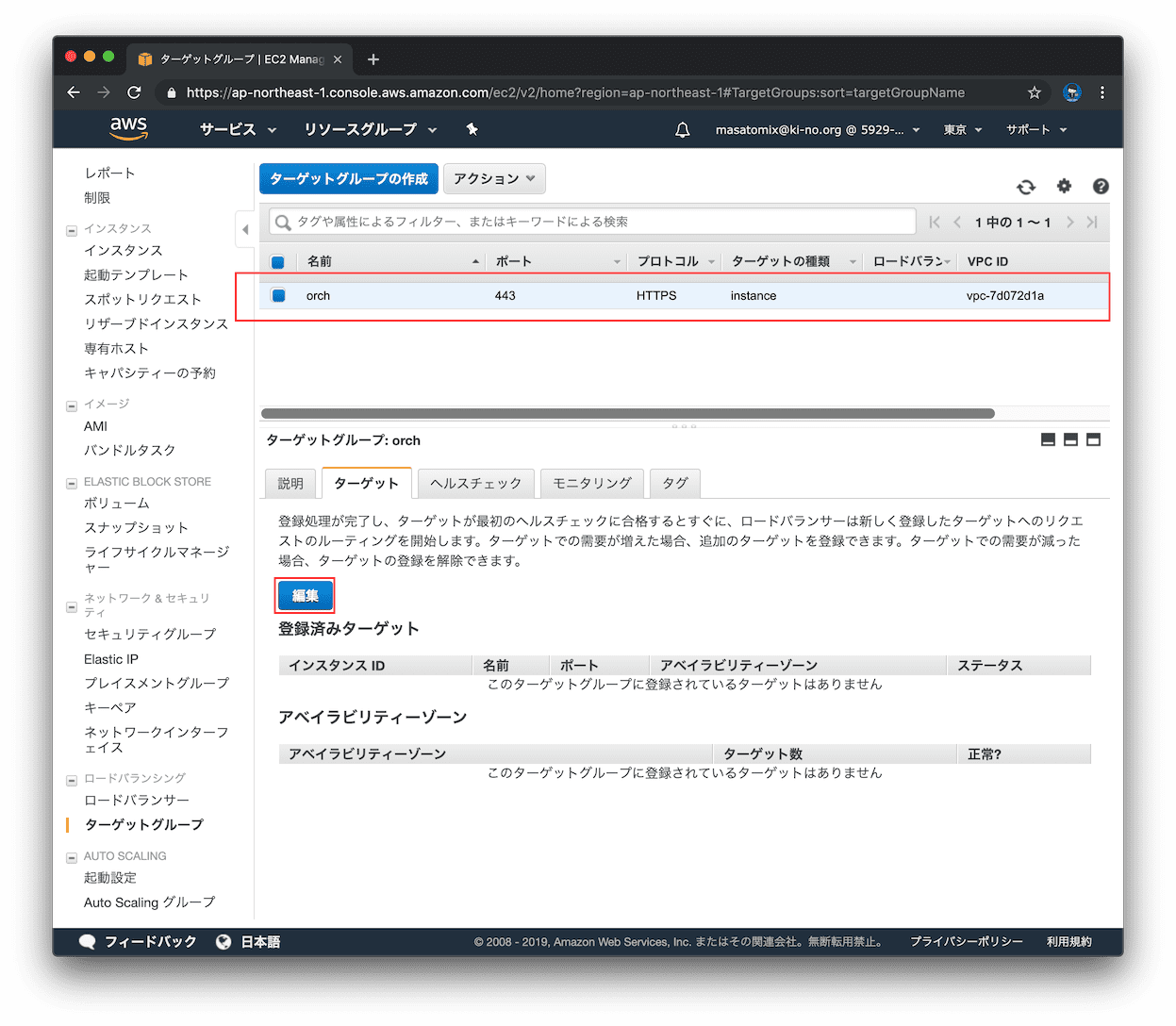Click ターゲットグループの作成 button
The width and height of the screenshot is (1176, 1026).
(349, 178)
